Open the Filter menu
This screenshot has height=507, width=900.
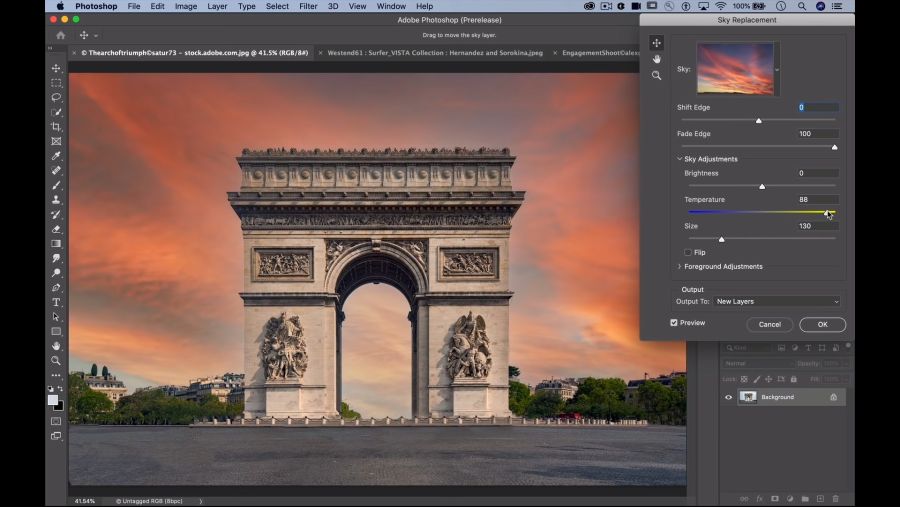[x=308, y=6]
